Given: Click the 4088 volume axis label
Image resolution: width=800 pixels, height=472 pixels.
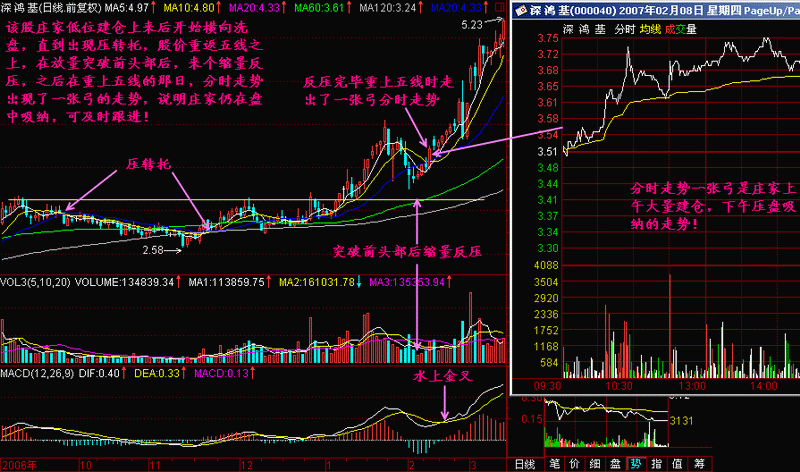Looking at the screenshot, I should pyautogui.click(x=546, y=265).
